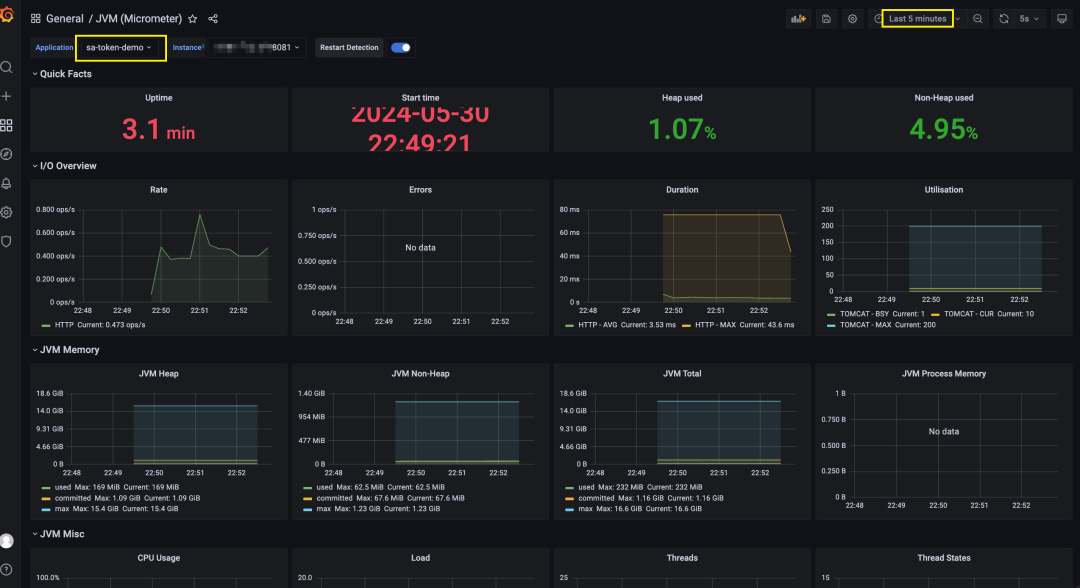Open the General folder breadcrumb link
The image size is (1080, 588).
[x=65, y=19]
